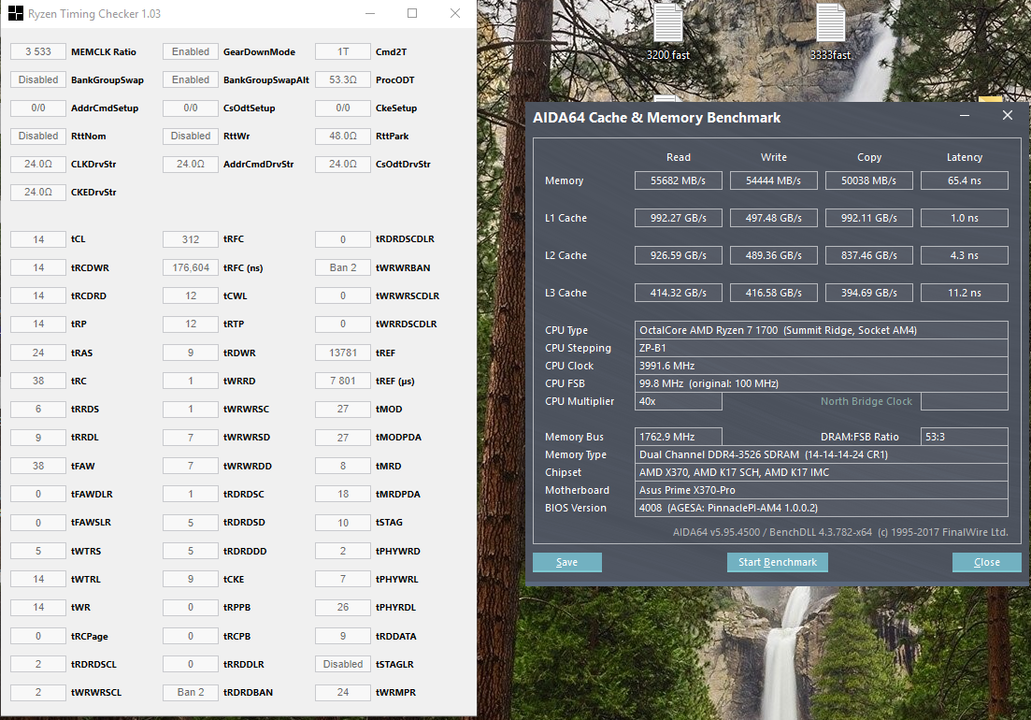Click the Memory Bus 1762.9 MHz field

coord(678,437)
